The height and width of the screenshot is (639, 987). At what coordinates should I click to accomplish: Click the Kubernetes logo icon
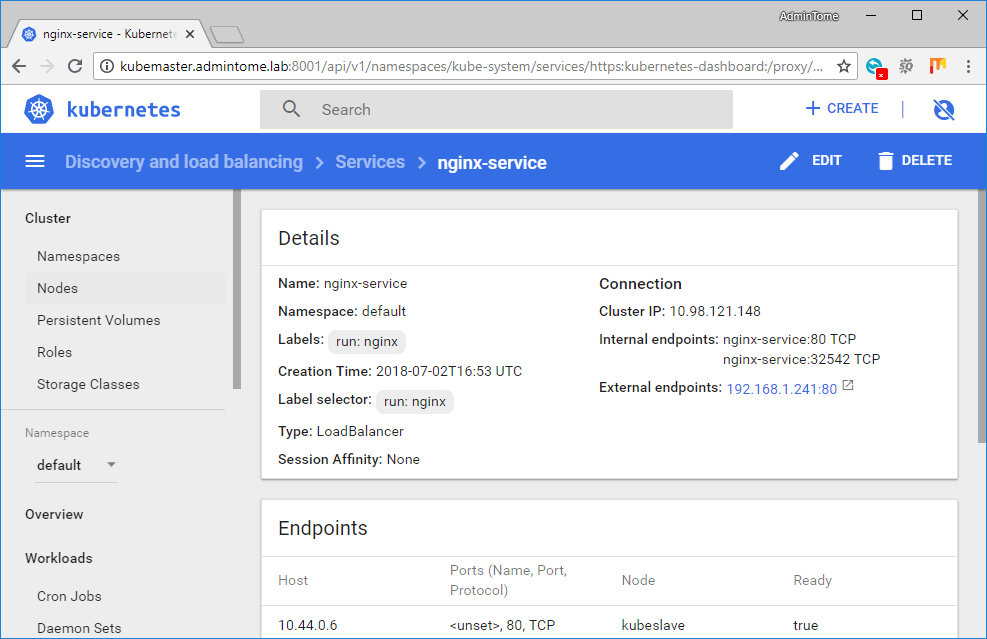coord(37,108)
